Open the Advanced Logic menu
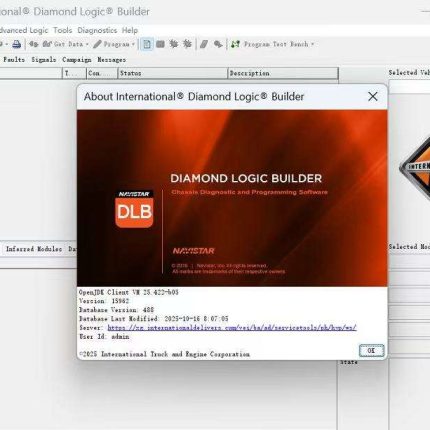Image resolution: width=430 pixels, height=430 pixels. [x=24, y=30]
